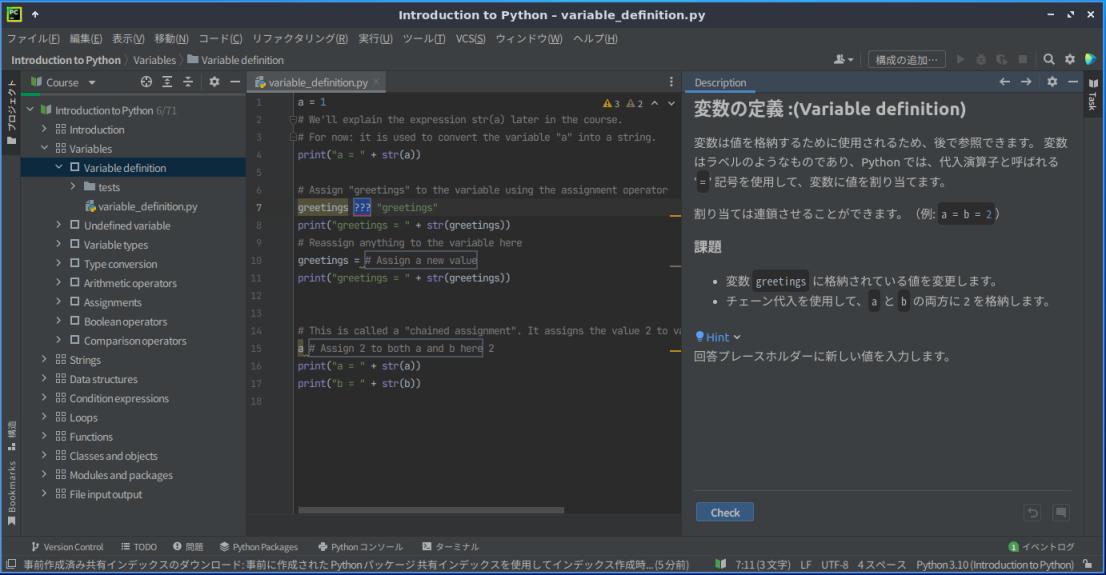Open the leave comment icon beside Check
Screen dimensions: 1106x575
(x=1060, y=513)
